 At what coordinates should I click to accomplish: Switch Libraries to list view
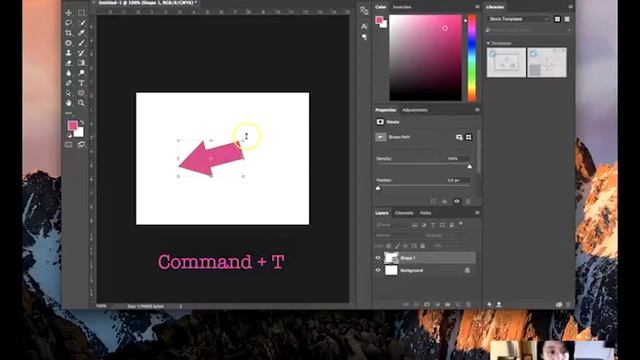(567, 19)
